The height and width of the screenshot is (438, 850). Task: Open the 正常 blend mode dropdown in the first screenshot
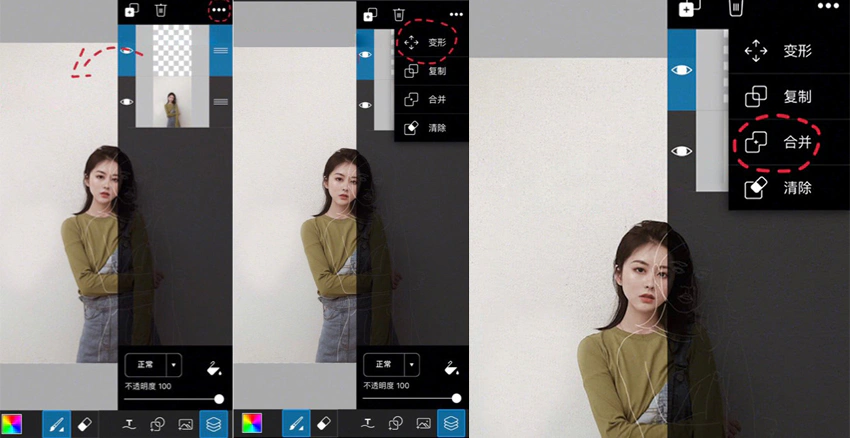click(153, 365)
